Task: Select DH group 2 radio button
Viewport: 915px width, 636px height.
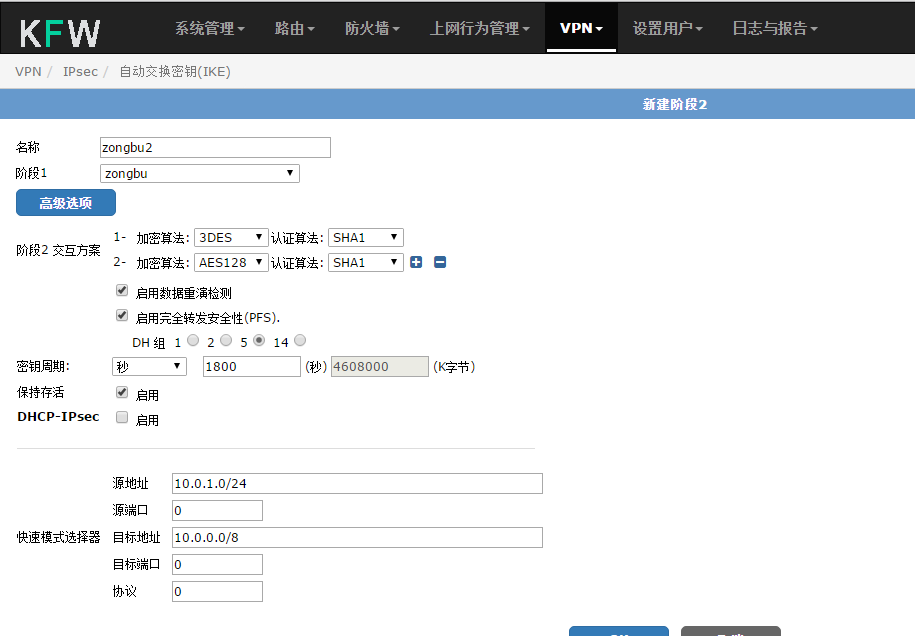Action: tap(226, 340)
